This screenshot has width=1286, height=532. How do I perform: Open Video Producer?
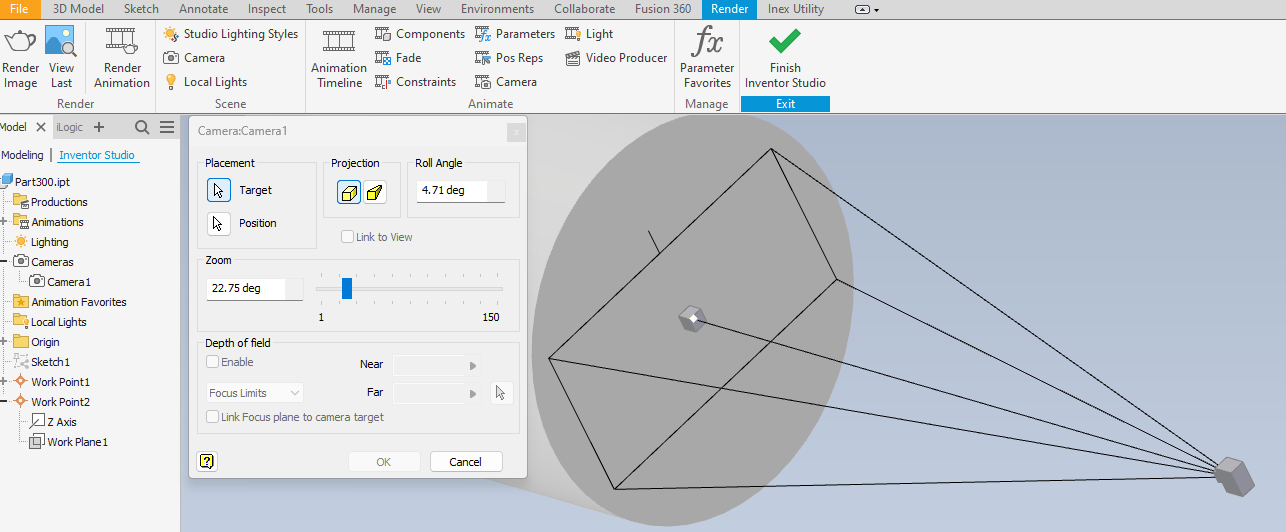tap(616, 58)
